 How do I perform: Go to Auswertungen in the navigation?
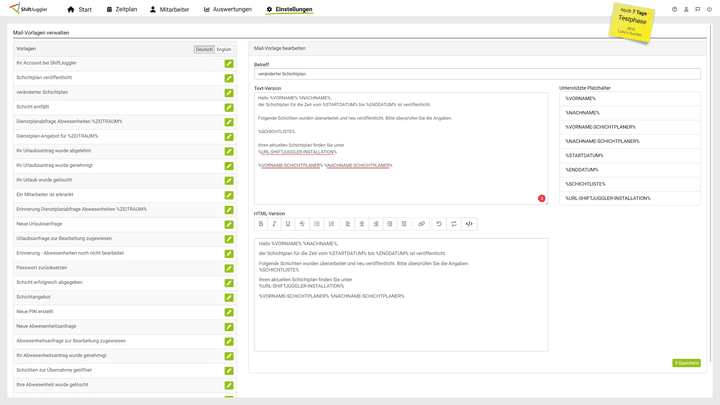[x=228, y=9]
